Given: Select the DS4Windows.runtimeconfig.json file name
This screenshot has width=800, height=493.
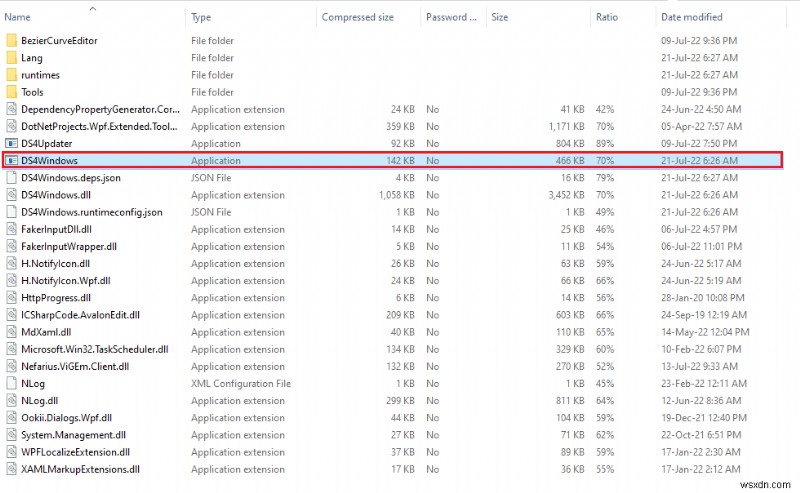Looking at the screenshot, I should pos(92,212).
